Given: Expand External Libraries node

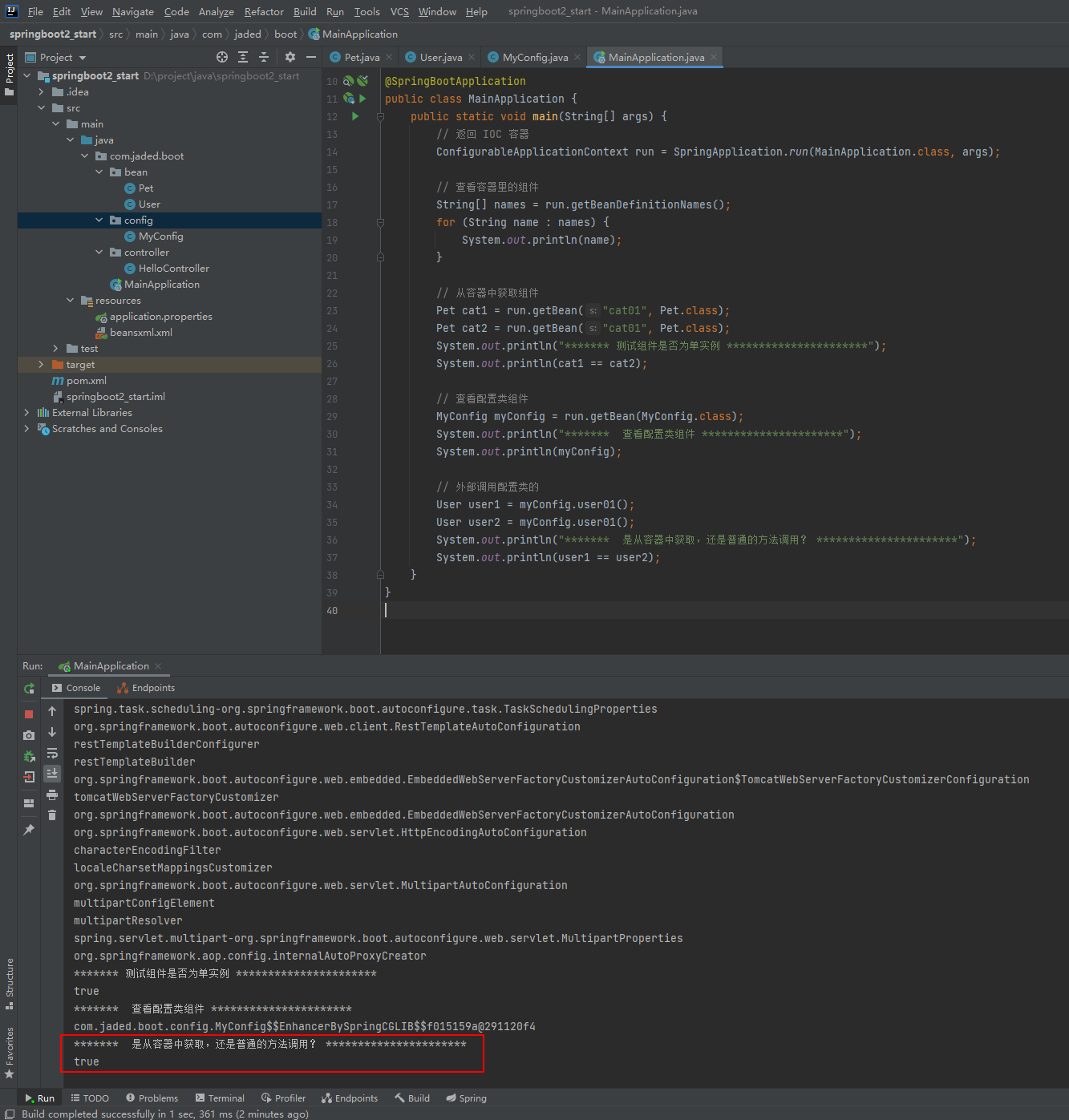Looking at the screenshot, I should click(x=27, y=412).
